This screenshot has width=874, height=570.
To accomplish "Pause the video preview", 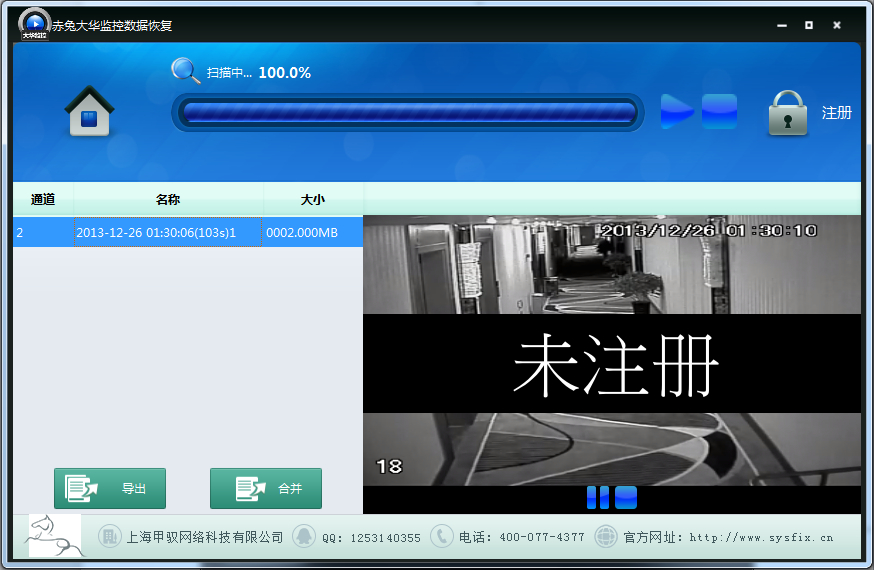I will pyautogui.click(x=598, y=497).
